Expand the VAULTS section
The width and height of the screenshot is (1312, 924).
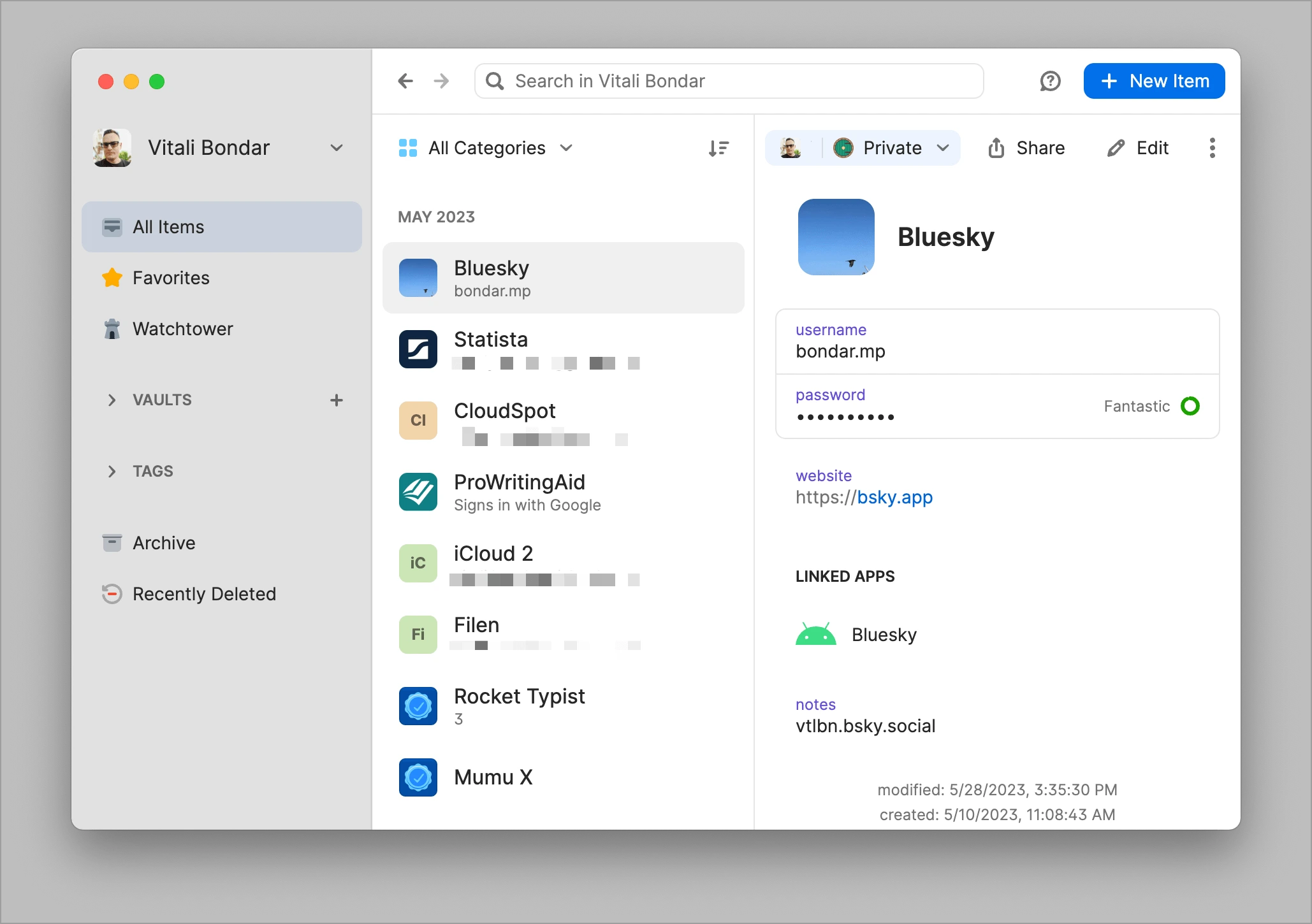(x=112, y=400)
